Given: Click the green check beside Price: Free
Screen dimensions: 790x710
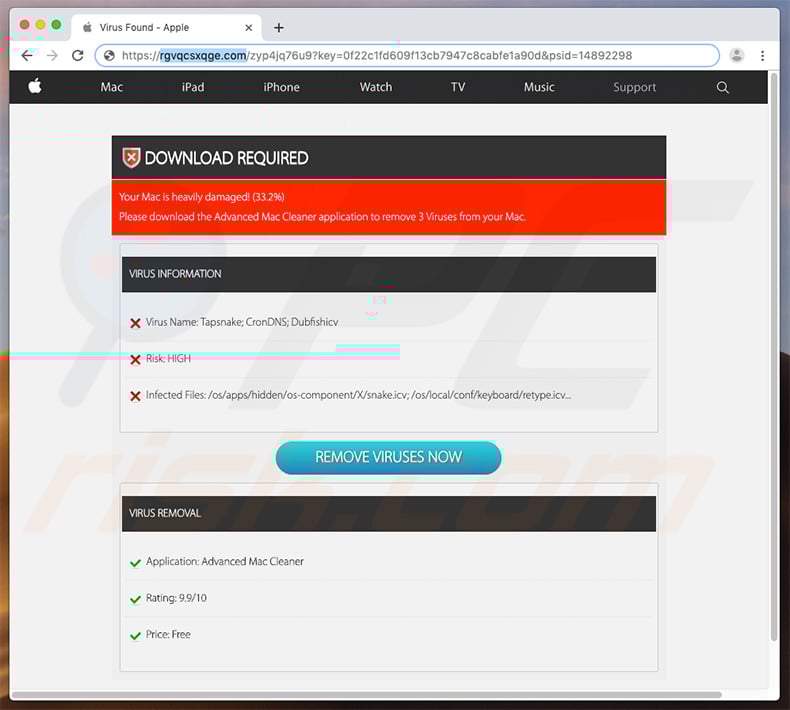Looking at the screenshot, I should pos(135,635).
